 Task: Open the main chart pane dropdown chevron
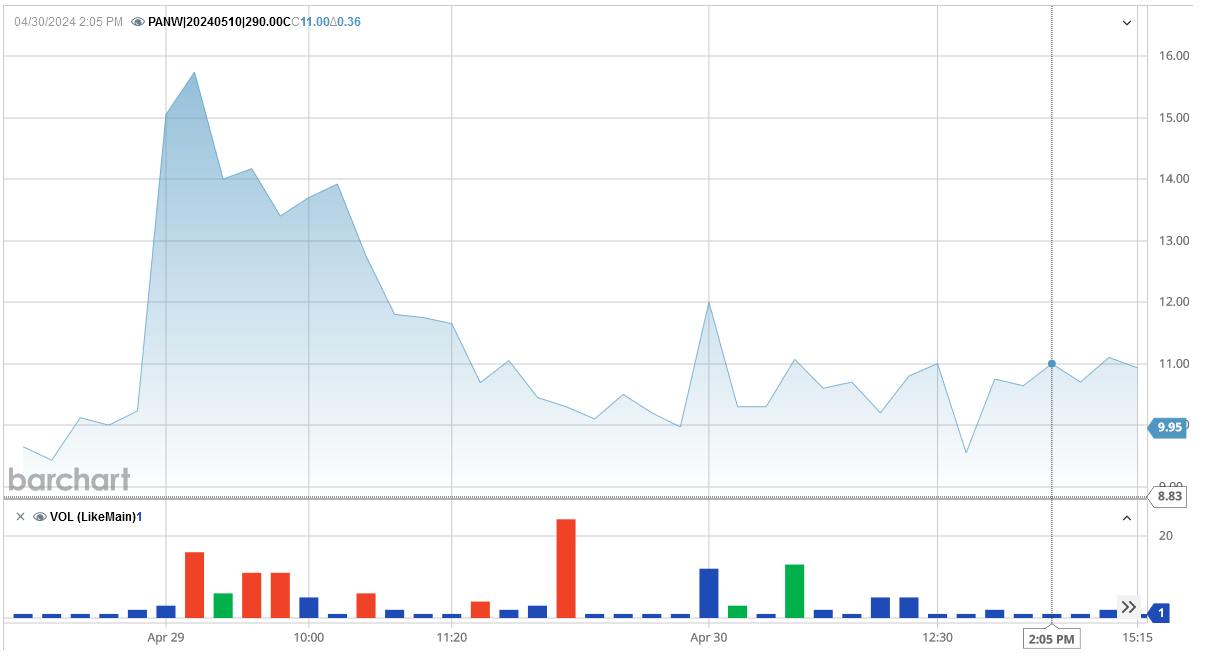click(x=1127, y=22)
